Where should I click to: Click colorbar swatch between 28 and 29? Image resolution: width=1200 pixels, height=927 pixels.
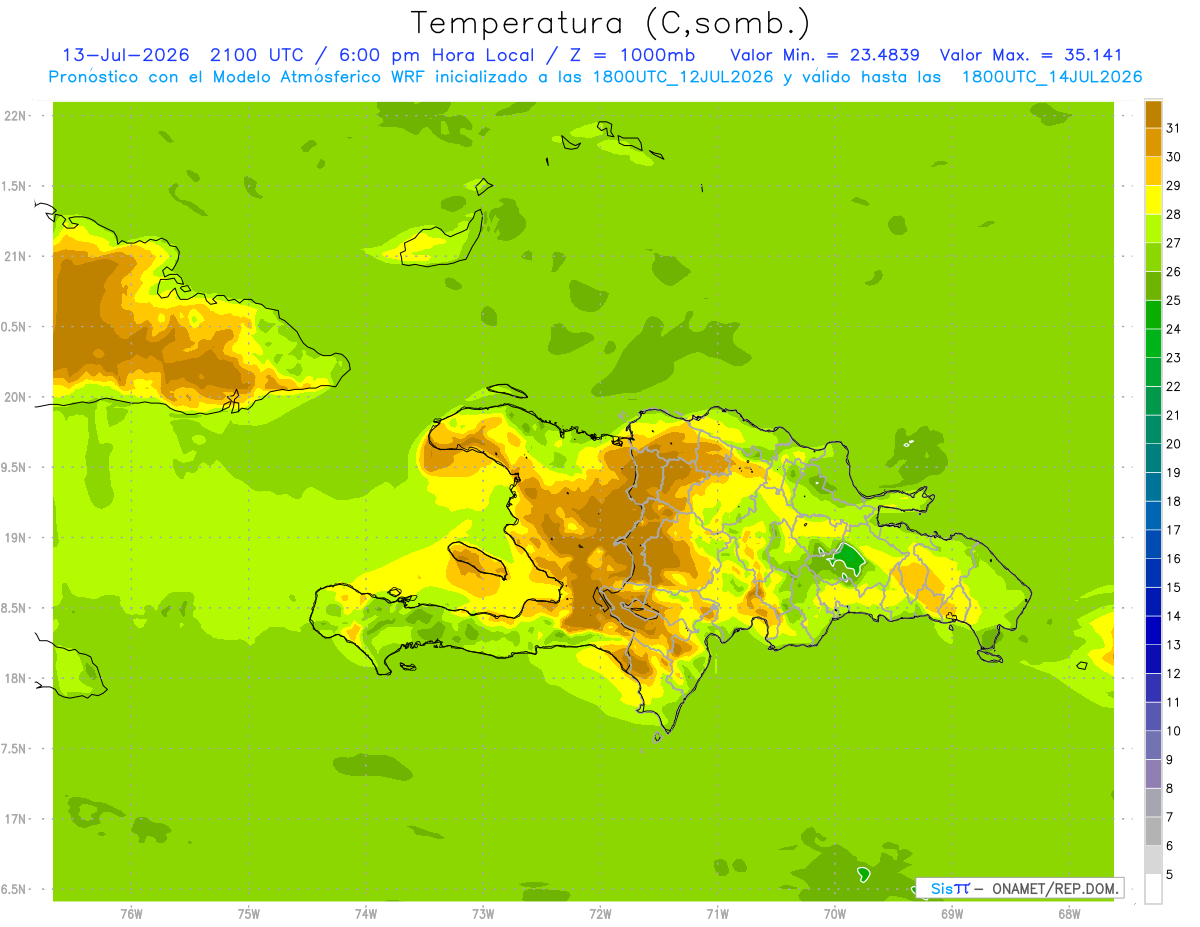point(1153,200)
